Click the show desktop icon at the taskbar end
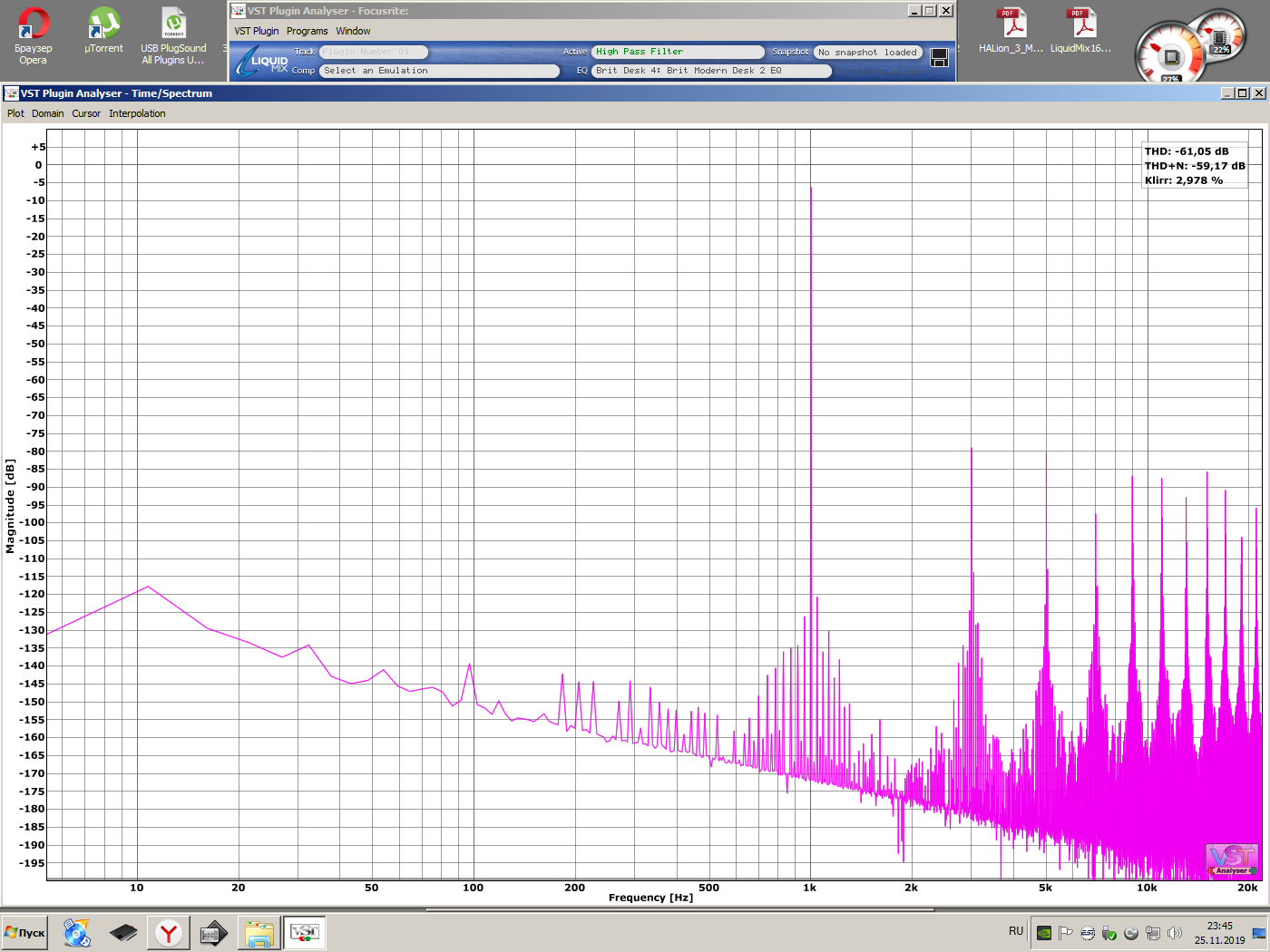Viewport: 1270px width, 952px height. pyautogui.click(x=1259, y=933)
